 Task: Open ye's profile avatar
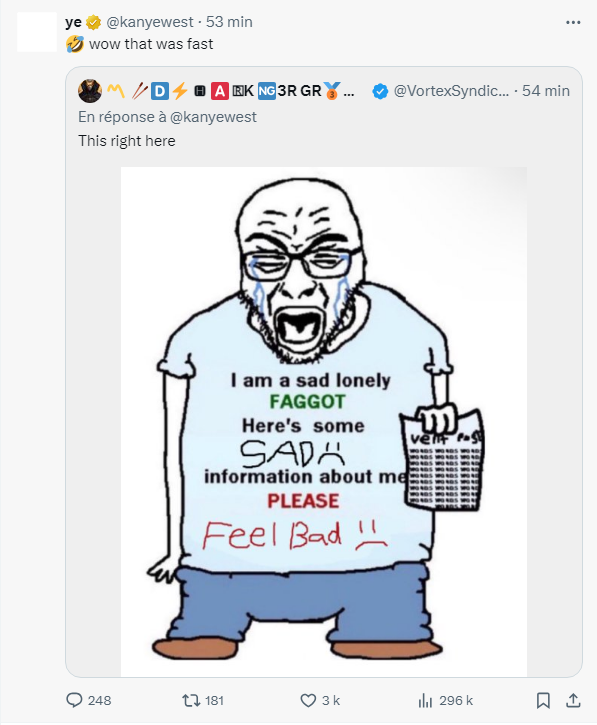[x=37, y=32]
